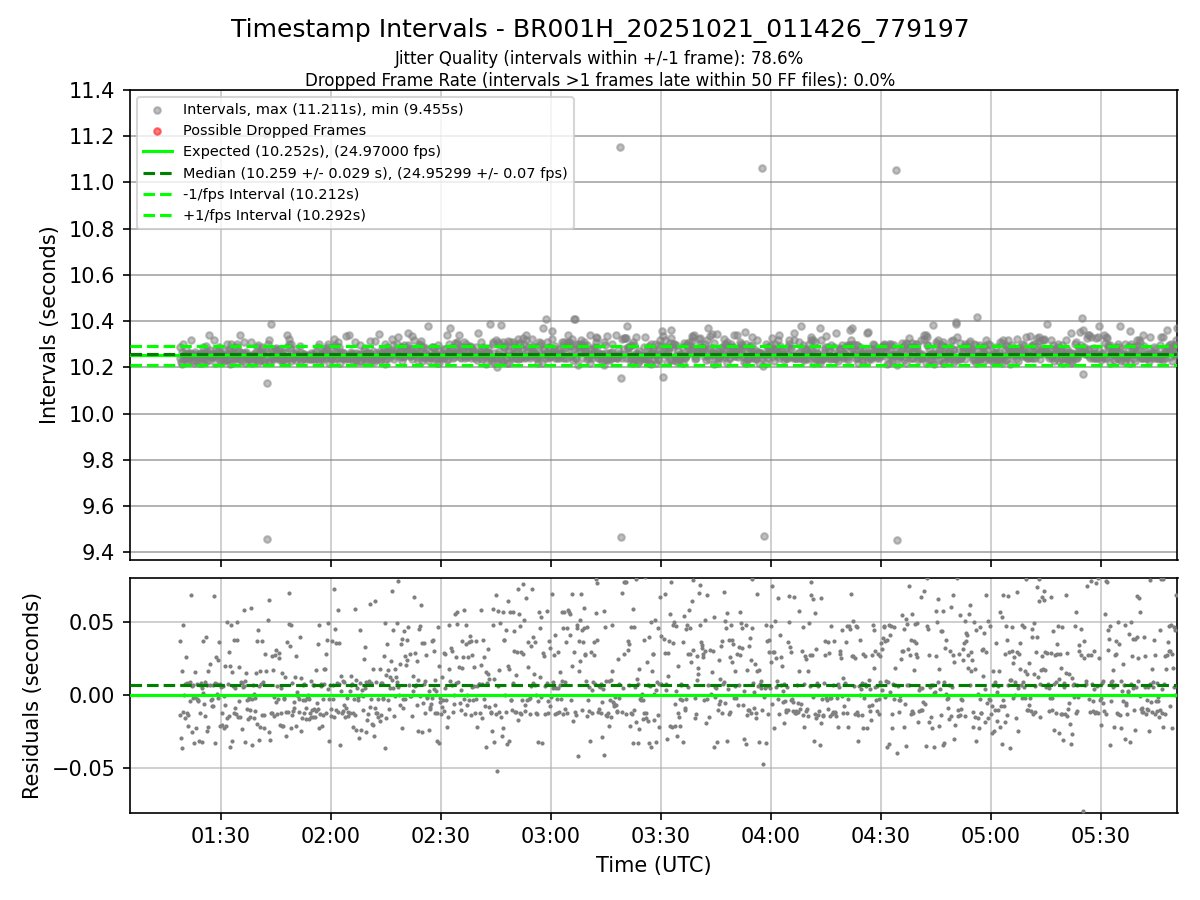This screenshot has height=900, width=1200.
Task: Click the 9.47s low outlier between 03:00 and 03:30
Action: coord(621,537)
